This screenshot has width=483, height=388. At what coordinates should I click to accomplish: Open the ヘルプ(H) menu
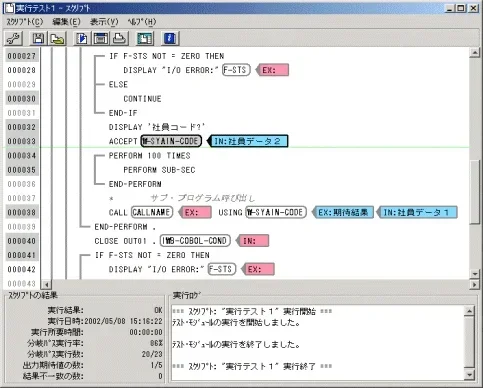(x=142, y=22)
